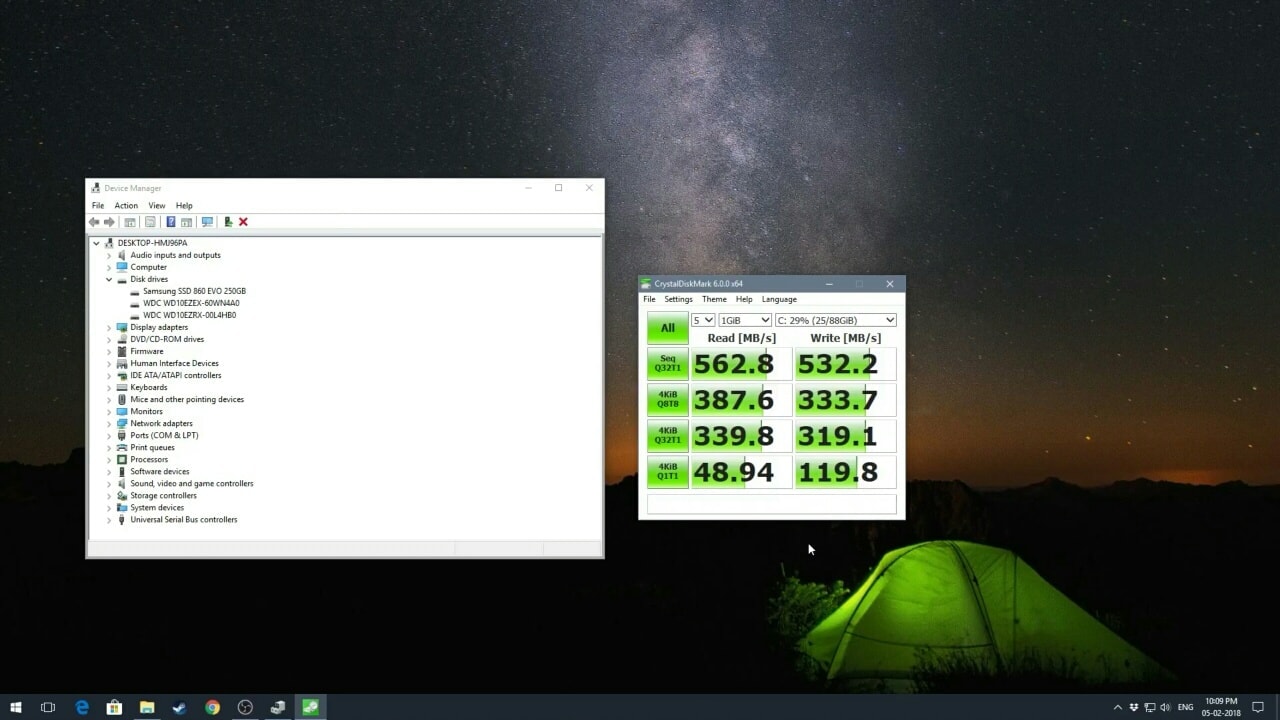Select WDC WD10EZEX-60WN4A0 disk drive

(191, 303)
